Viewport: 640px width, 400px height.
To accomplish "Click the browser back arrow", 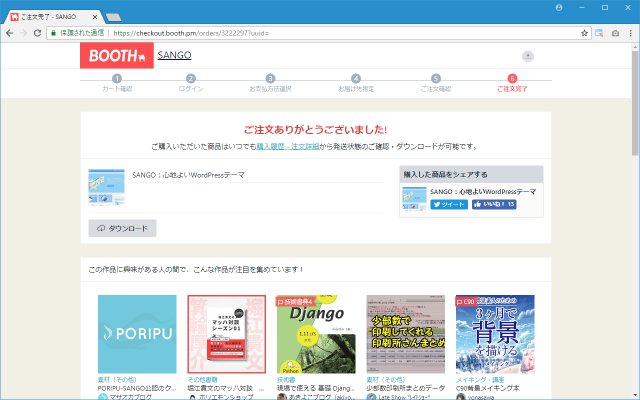I will (x=9, y=33).
